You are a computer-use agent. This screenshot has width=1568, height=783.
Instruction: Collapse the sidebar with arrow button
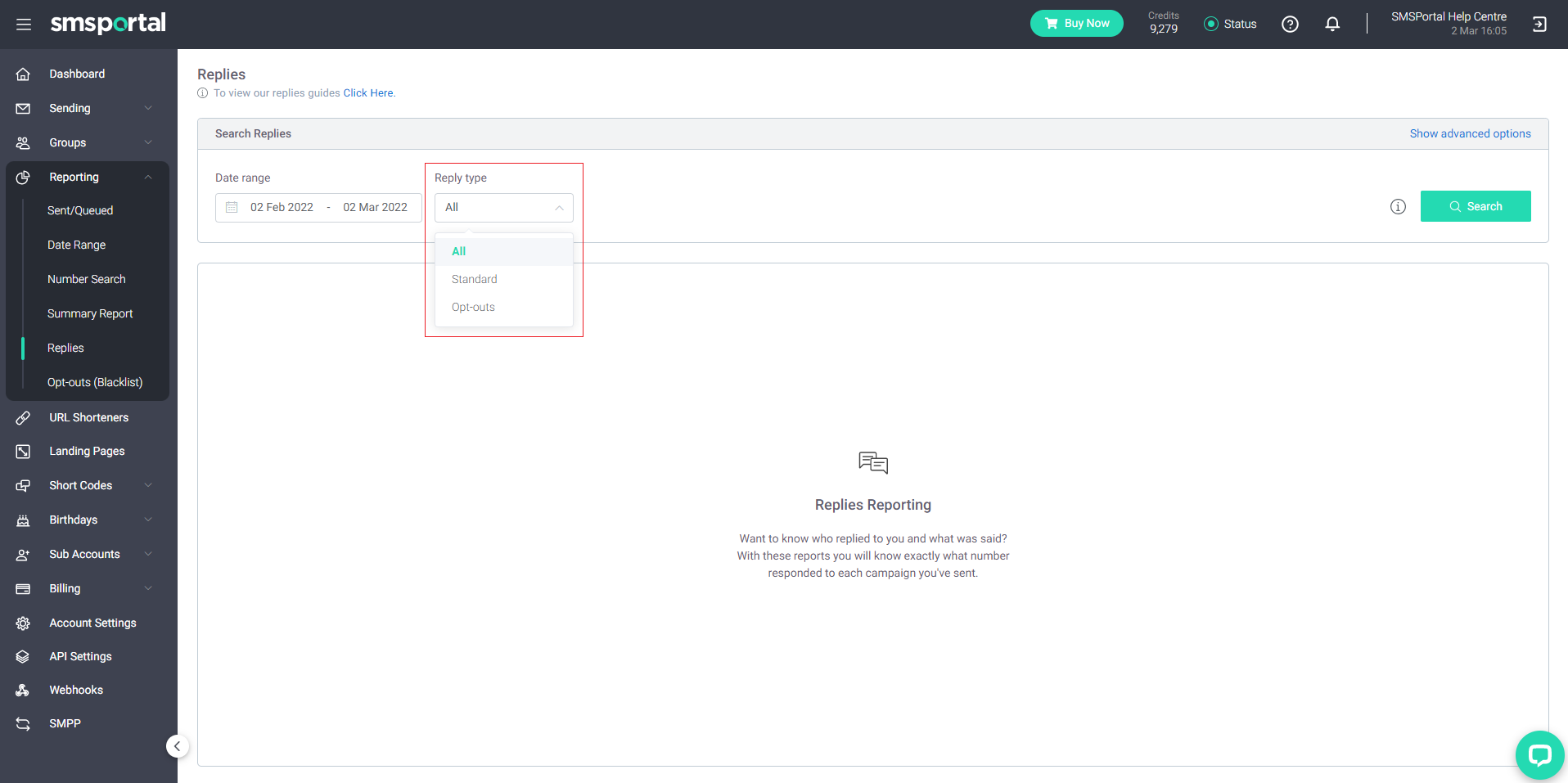[x=178, y=746]
